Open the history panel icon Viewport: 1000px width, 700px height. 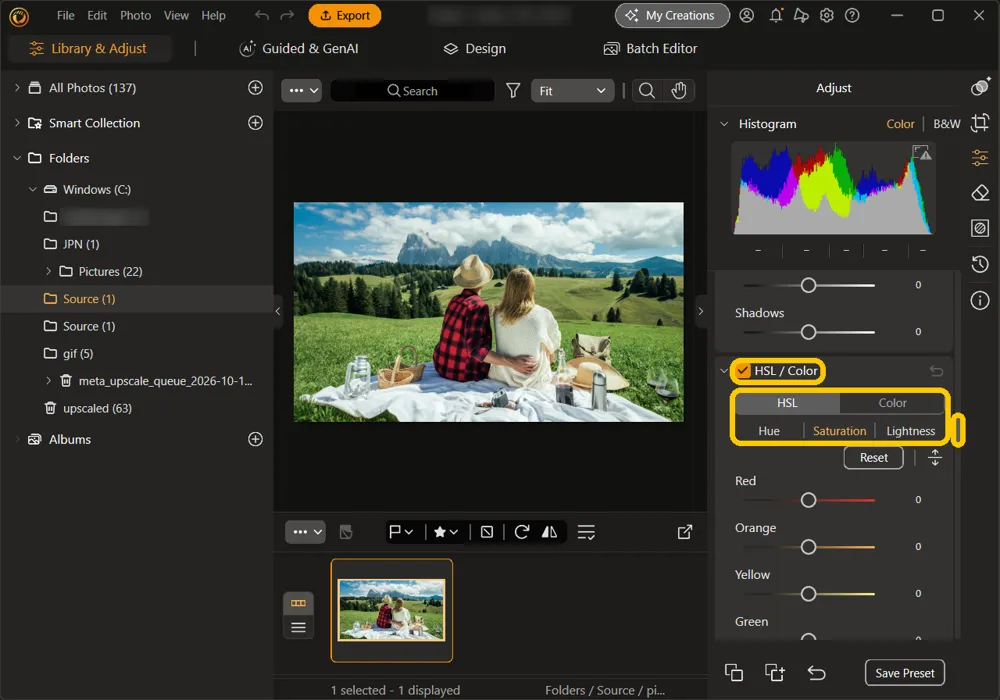(980, 263)
